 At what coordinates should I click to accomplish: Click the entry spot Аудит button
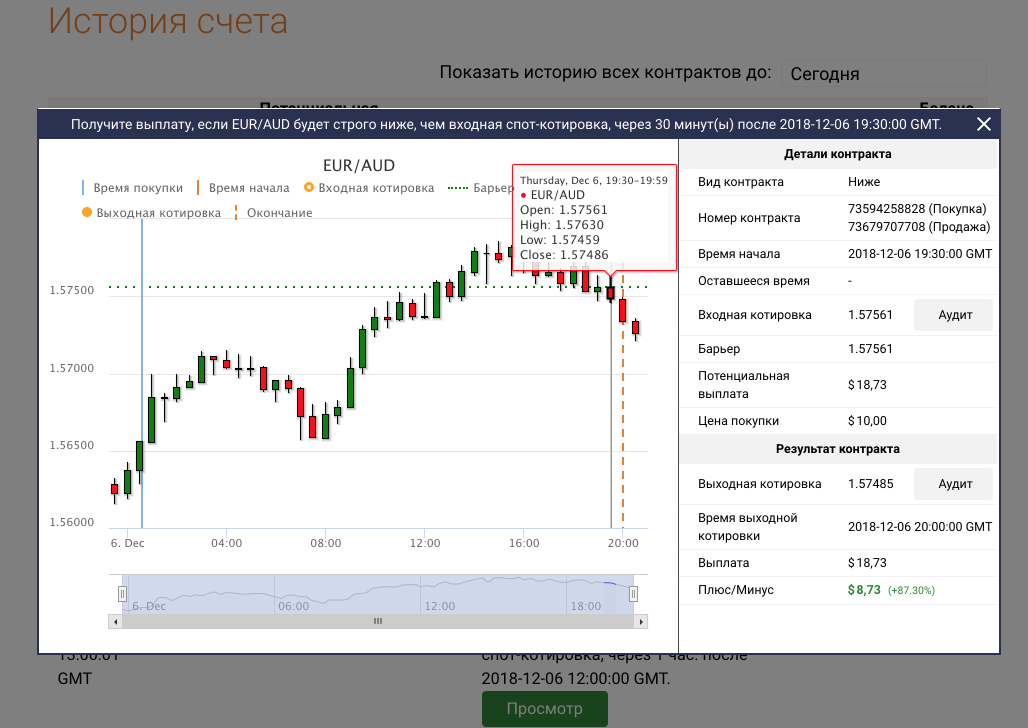pyautogui.click(x=955, y=315)
